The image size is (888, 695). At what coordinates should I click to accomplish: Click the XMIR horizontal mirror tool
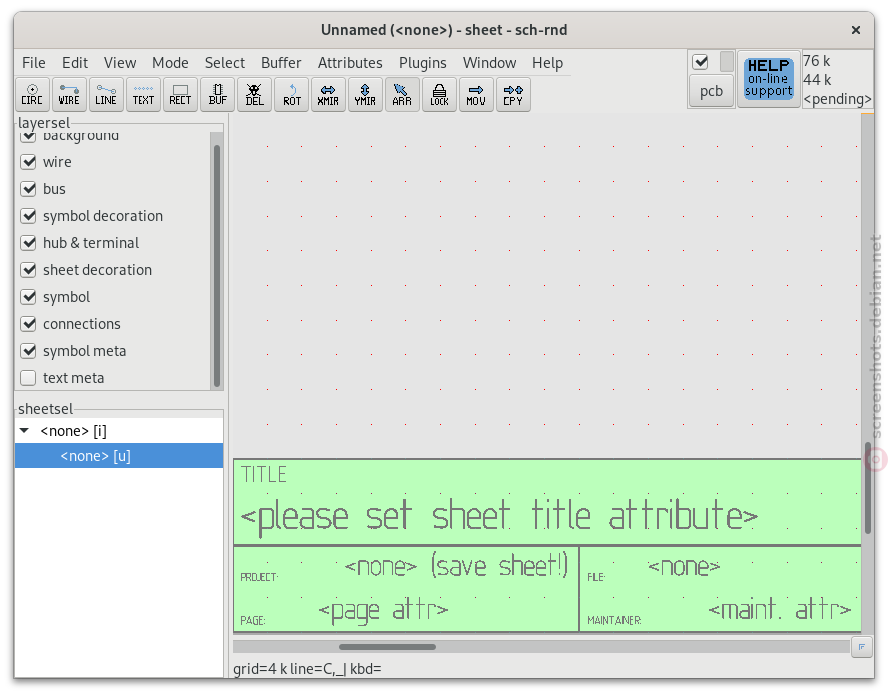tap(328, 95)
